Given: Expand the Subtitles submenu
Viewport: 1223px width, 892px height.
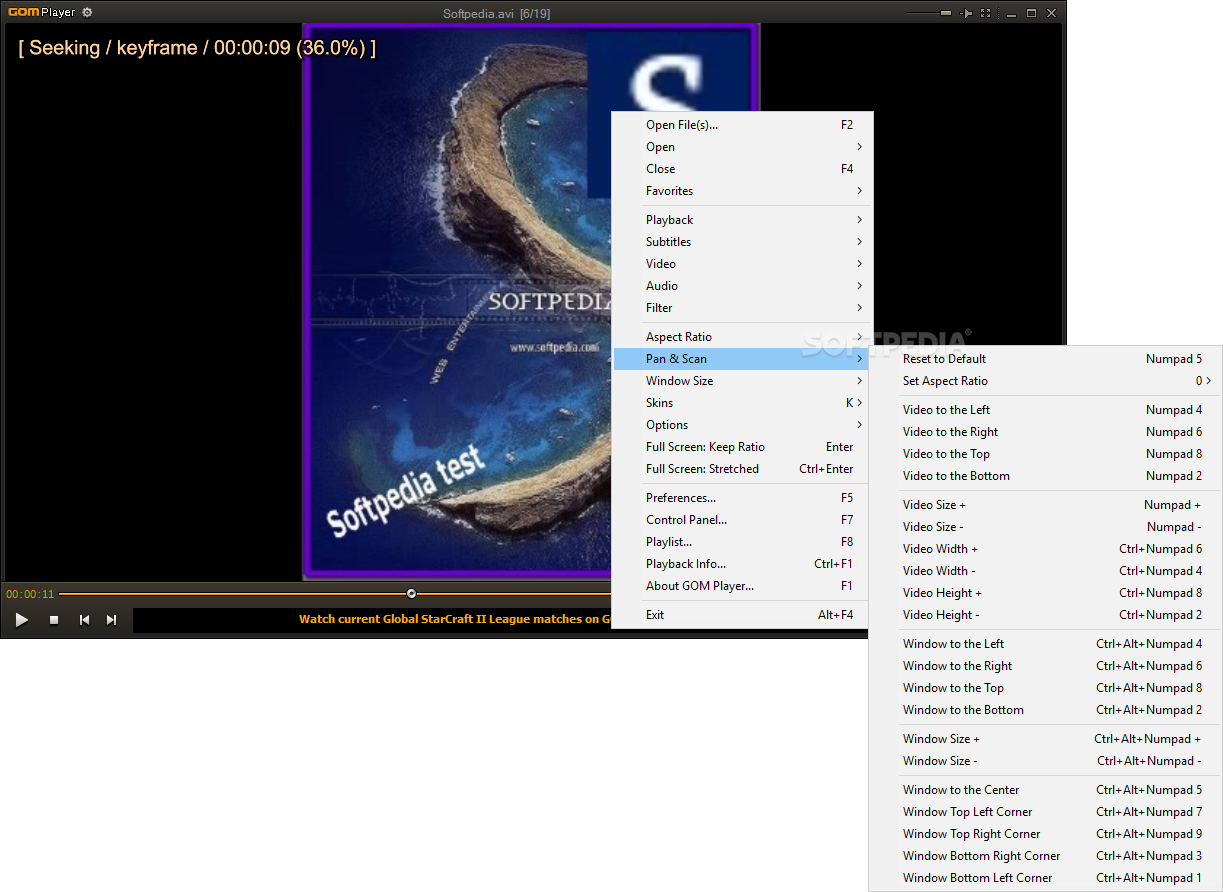Looking at the screenshot, I should point(743,242).
